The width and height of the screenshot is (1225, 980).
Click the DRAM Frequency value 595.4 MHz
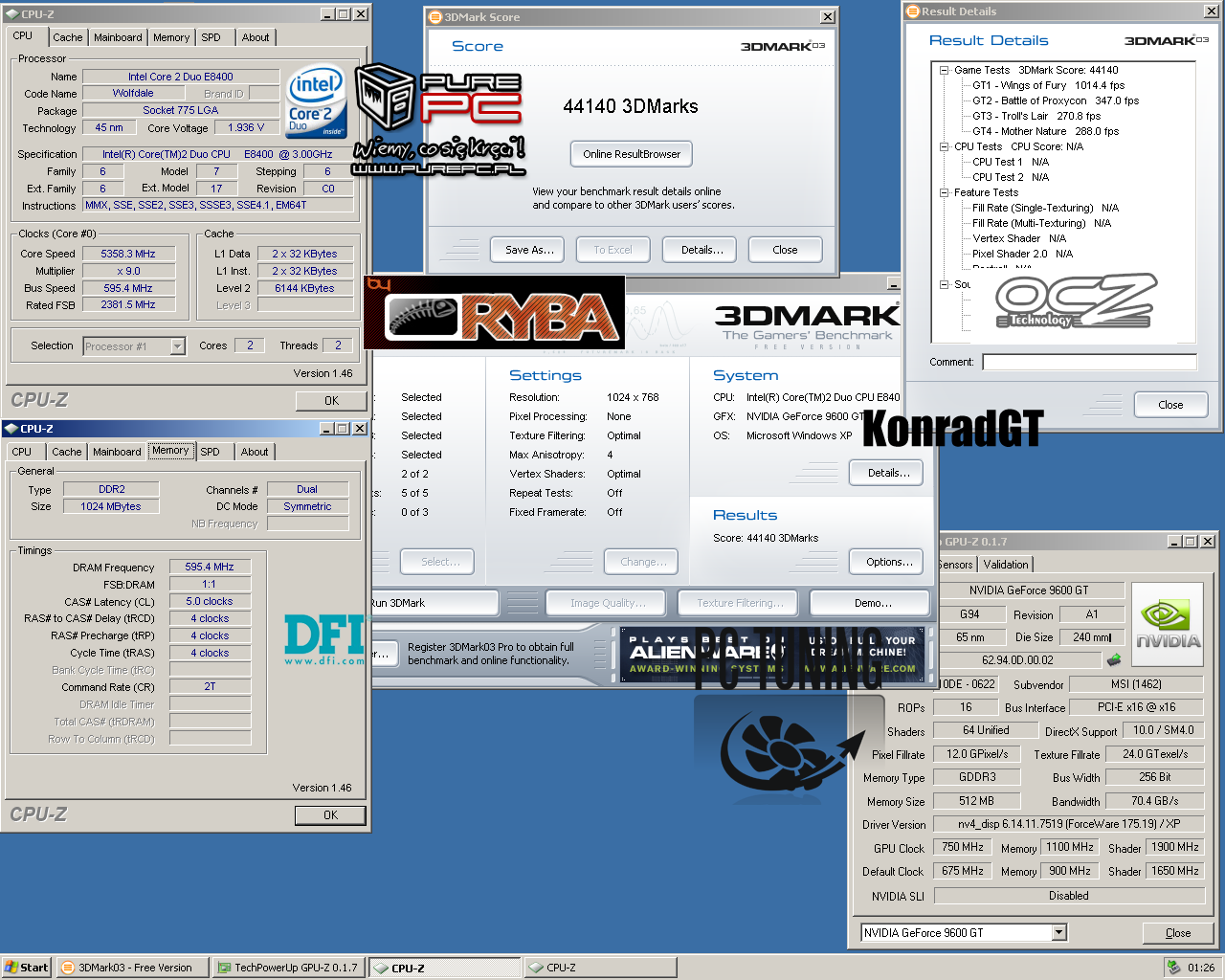210,567
